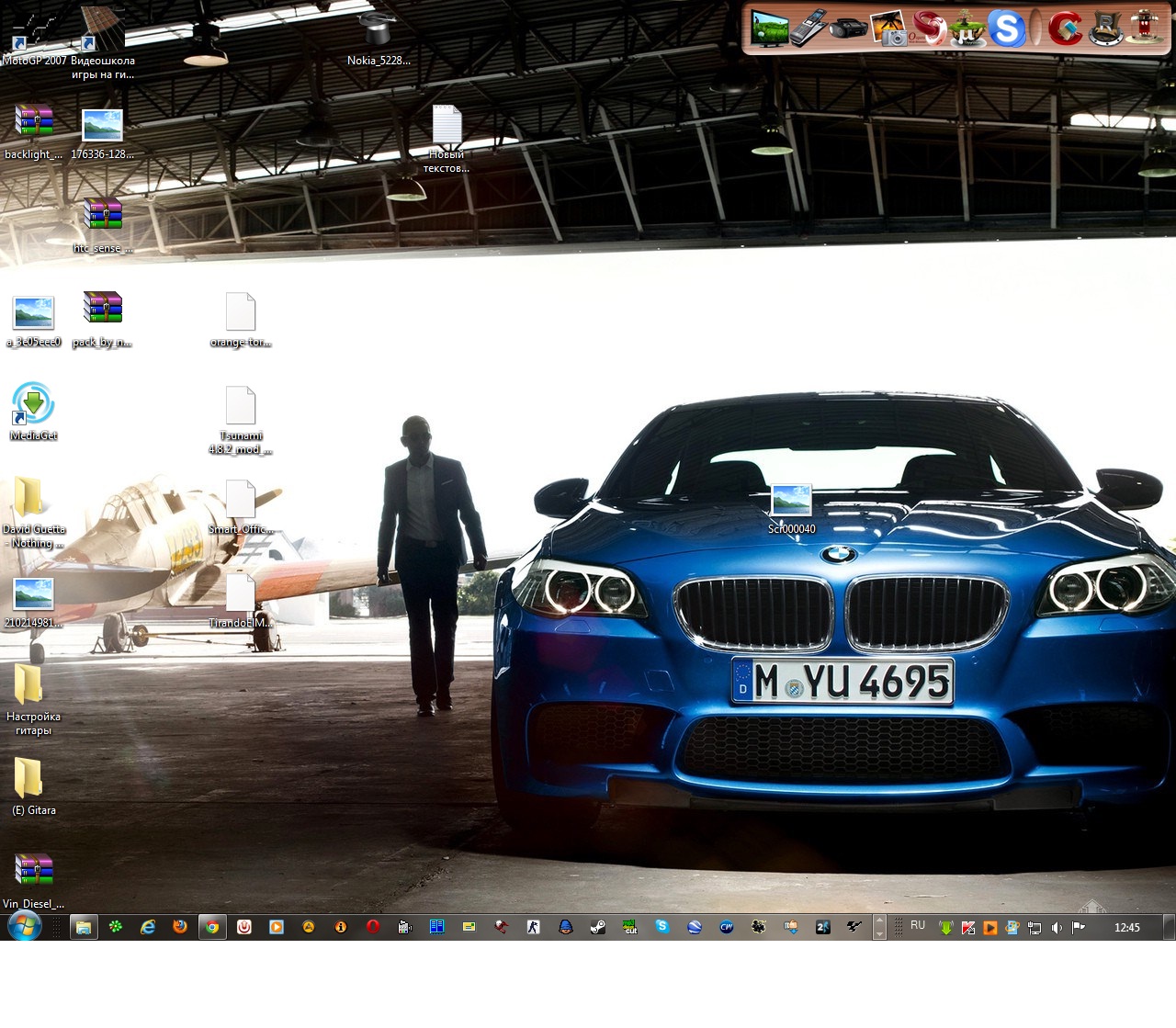This screenshot has width=1176, height=1028.
Task: Select the Настройка гитары folder
Action: pyautogui.click(x=28, y=685)
